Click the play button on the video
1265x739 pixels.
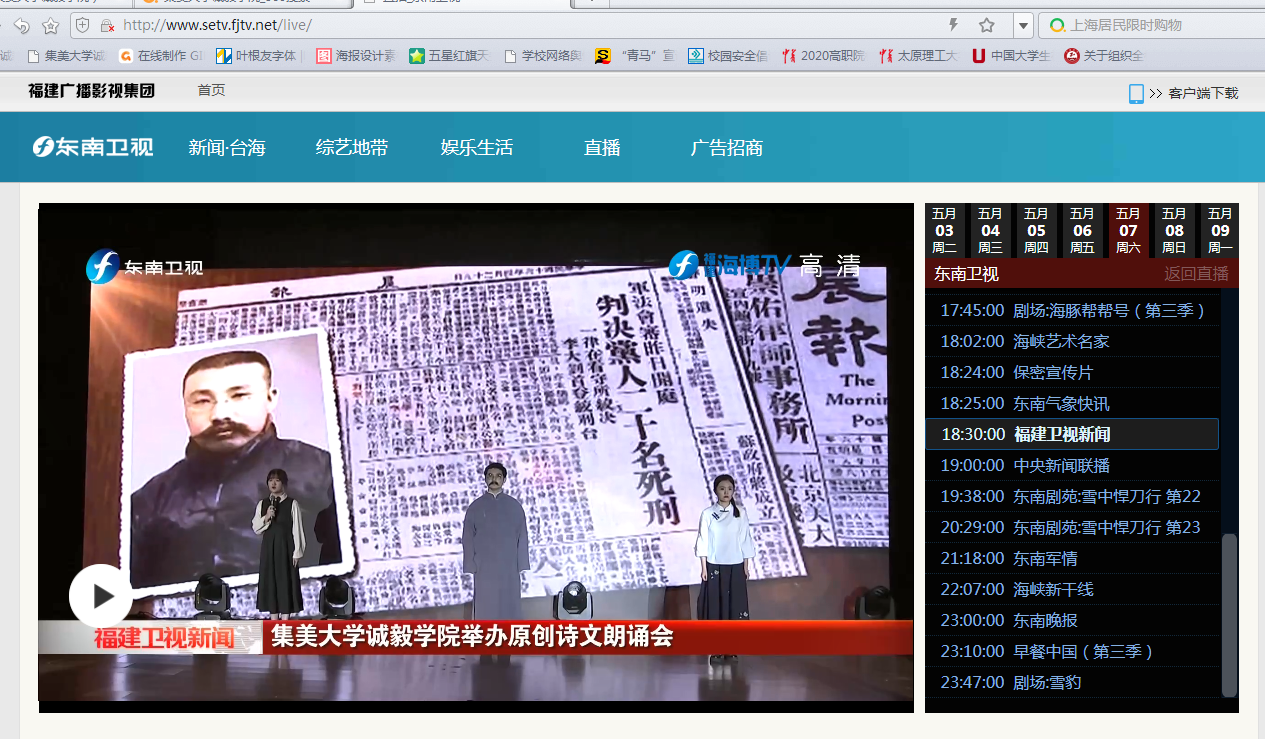[100, 596]
